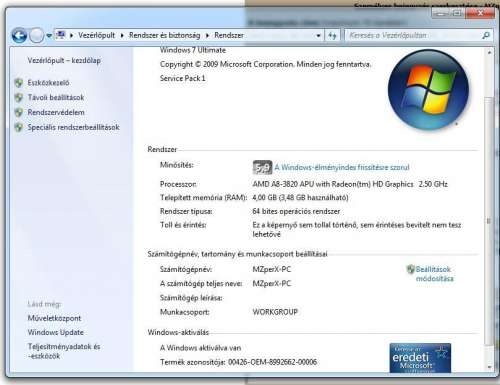The image size is (500, 385).
Task: Click the shield icon beside Távoli beállítások
Action: [x=19, y=98]
